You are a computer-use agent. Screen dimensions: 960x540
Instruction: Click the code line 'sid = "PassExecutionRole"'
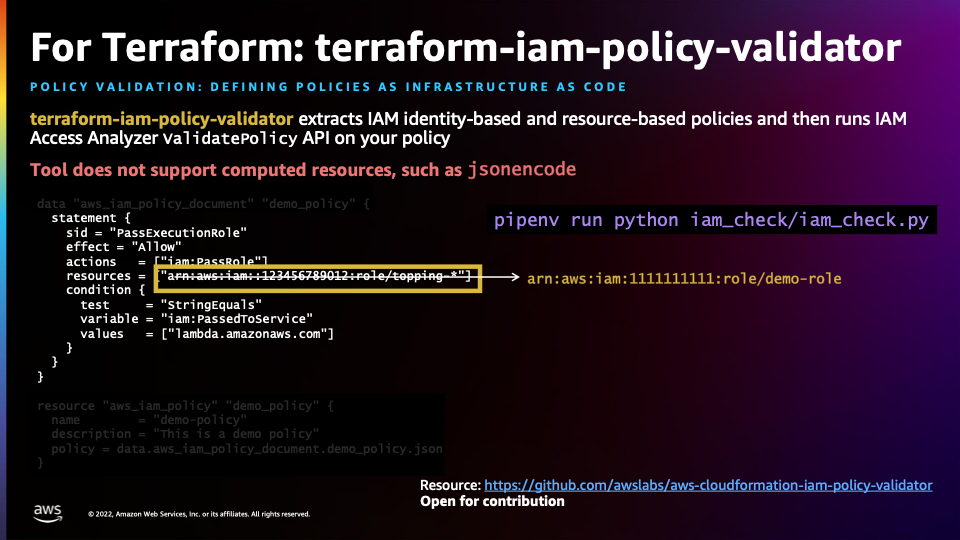click(156, 233)
